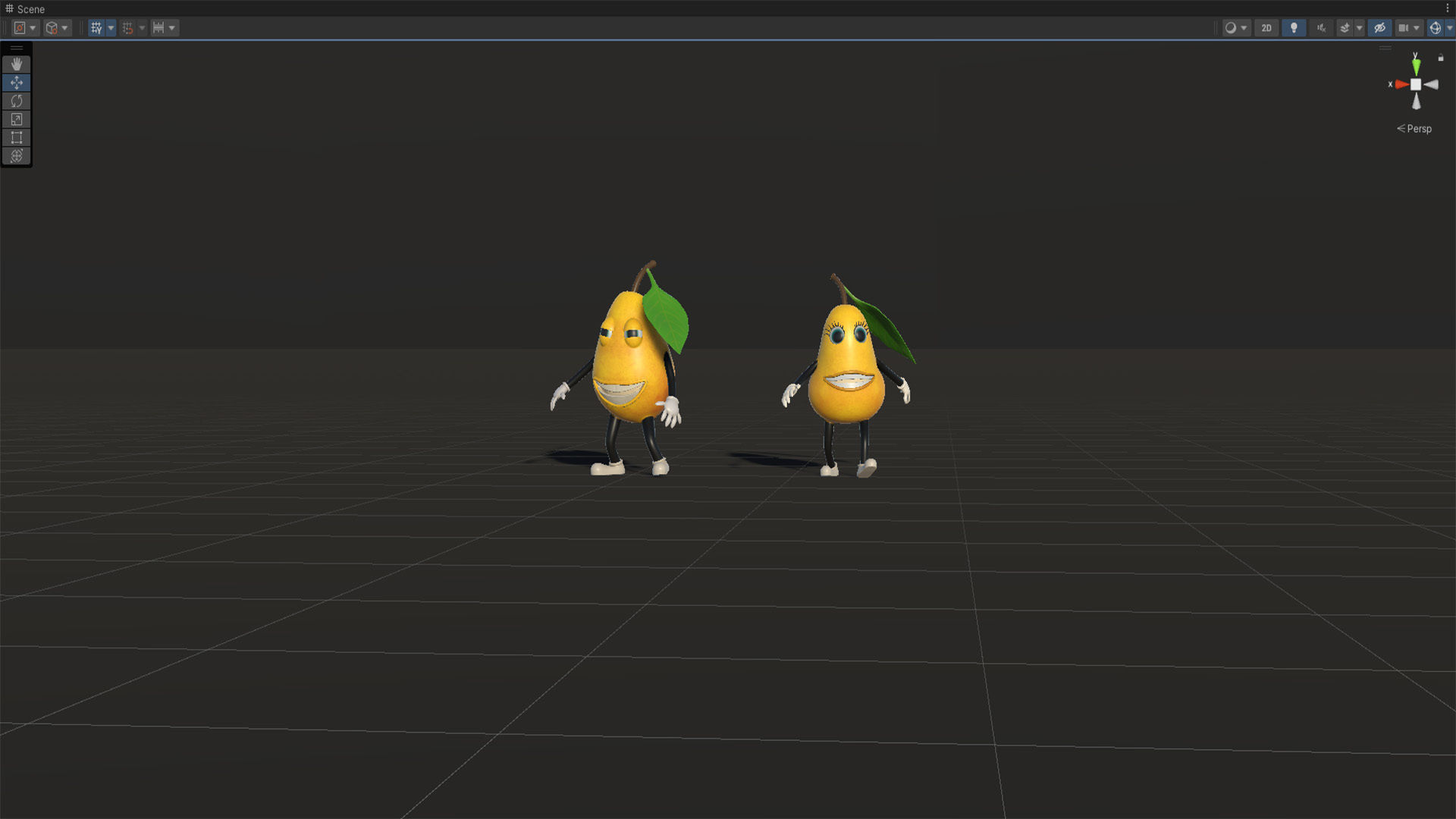Click the tool handle position pivot icon

(x=20, y=28)
